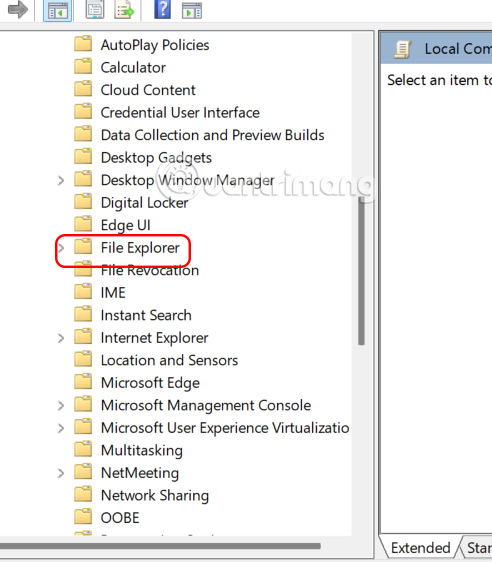
Task: Click the Cloud Content folder icon
Action: click(x=83, y=89)
